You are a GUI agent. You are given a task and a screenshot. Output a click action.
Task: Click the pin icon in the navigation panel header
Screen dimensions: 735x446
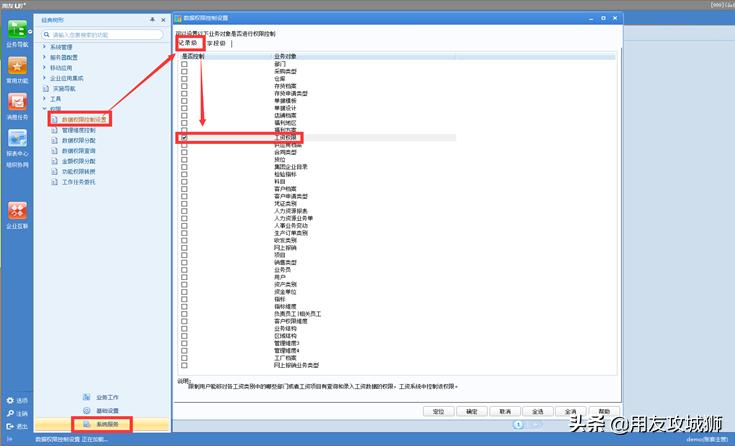[x=152, y=20]
